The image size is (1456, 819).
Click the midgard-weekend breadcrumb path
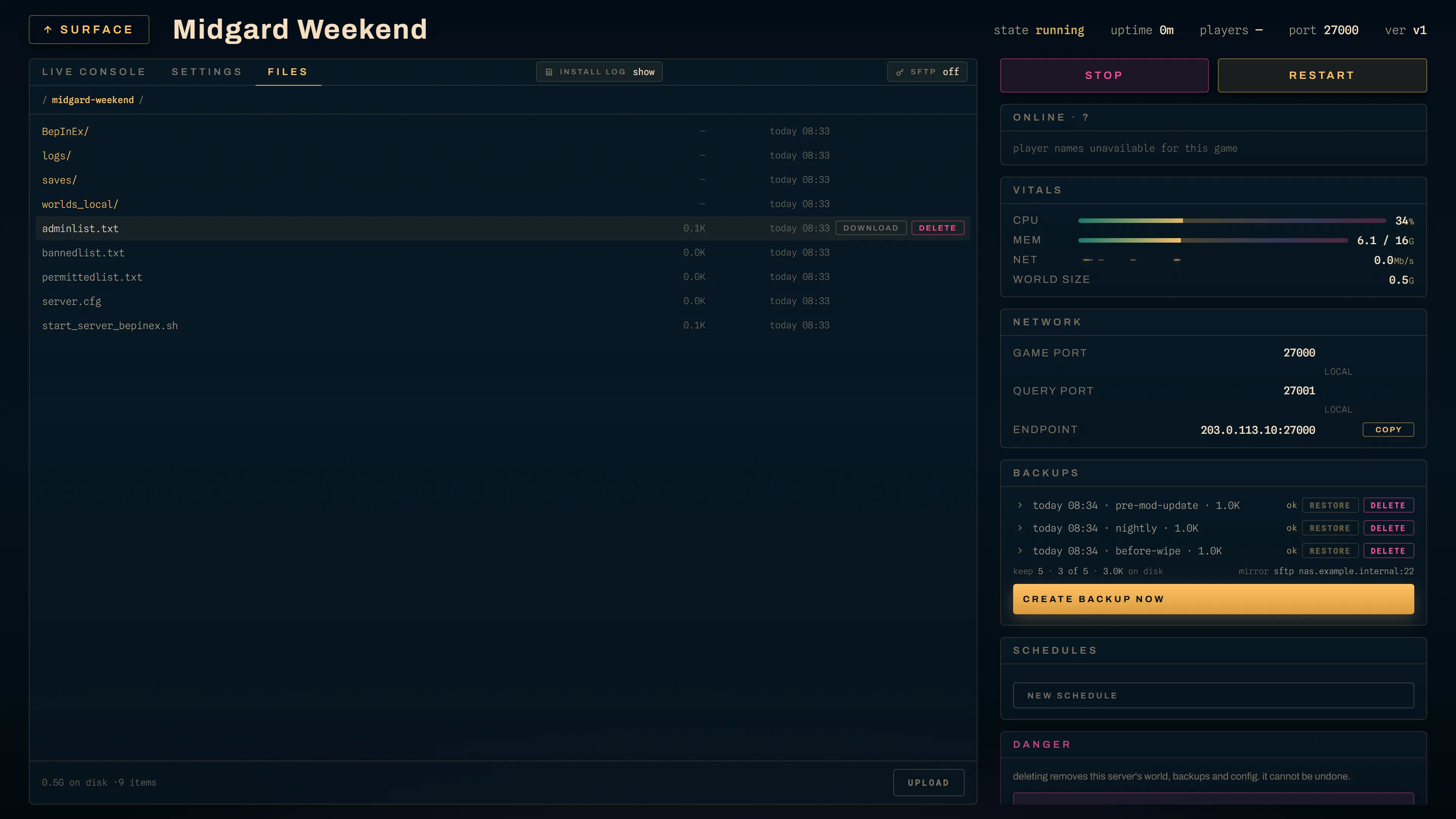coord(93,100)
